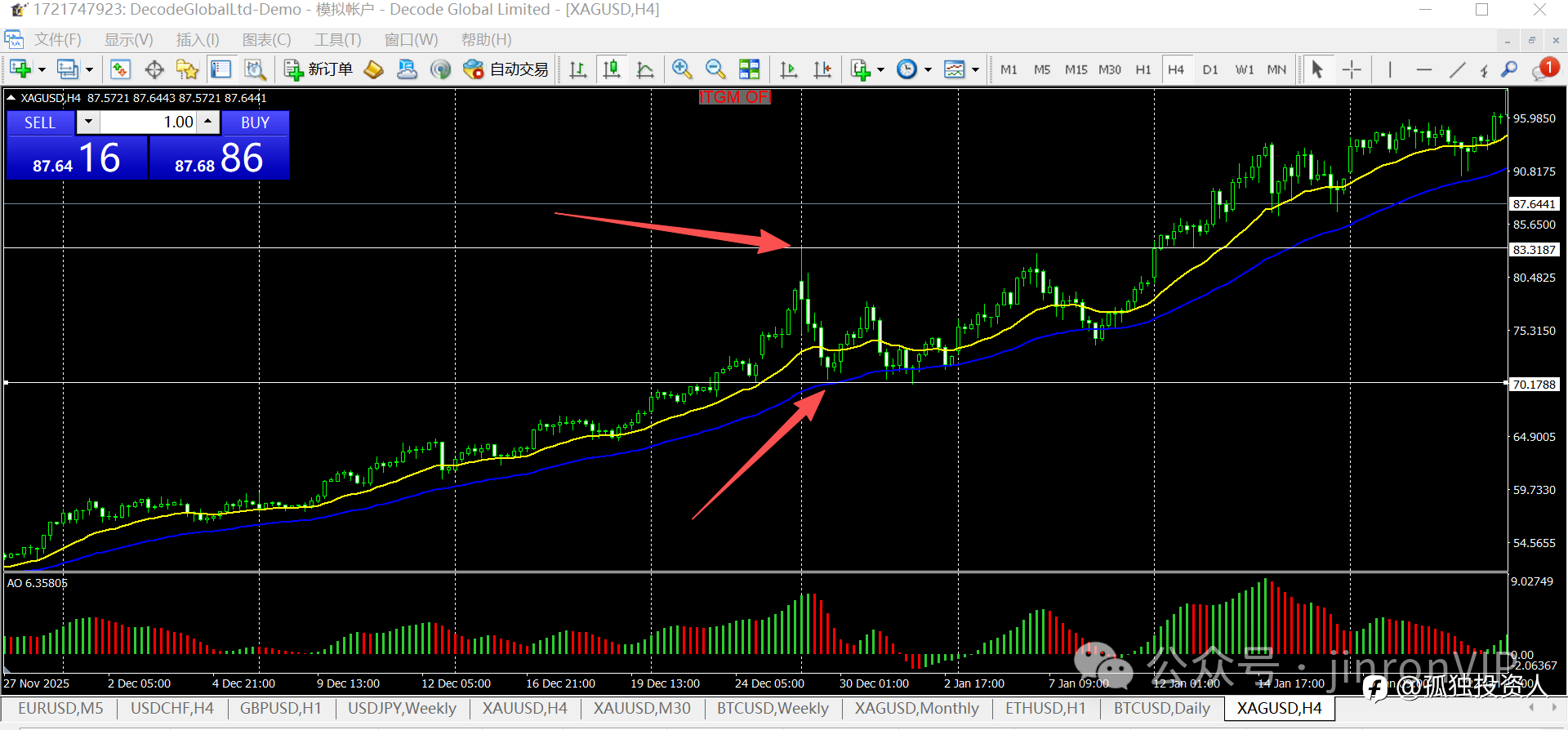
Task: Select the vertical line tool
Action: pos(1389,69)
